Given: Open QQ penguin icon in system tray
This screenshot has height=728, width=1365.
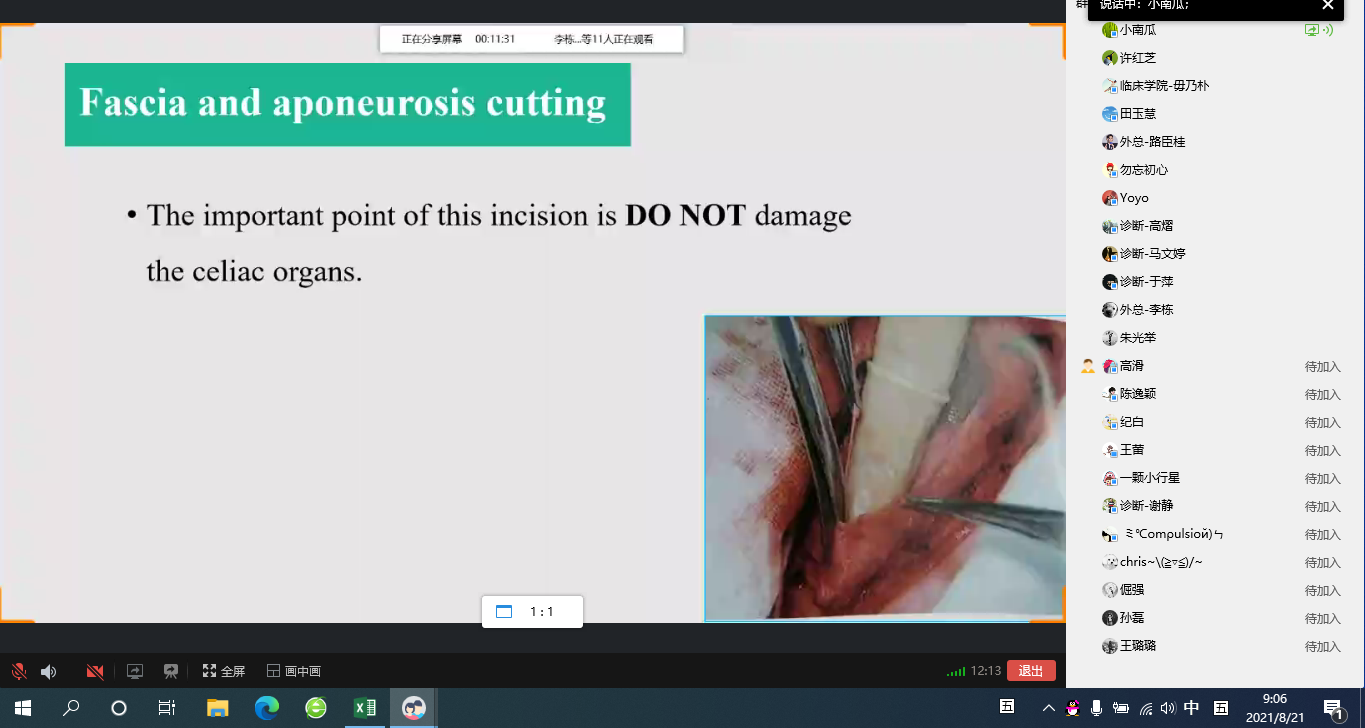Looking at the screenshot, I should [x=1073, y=708].
